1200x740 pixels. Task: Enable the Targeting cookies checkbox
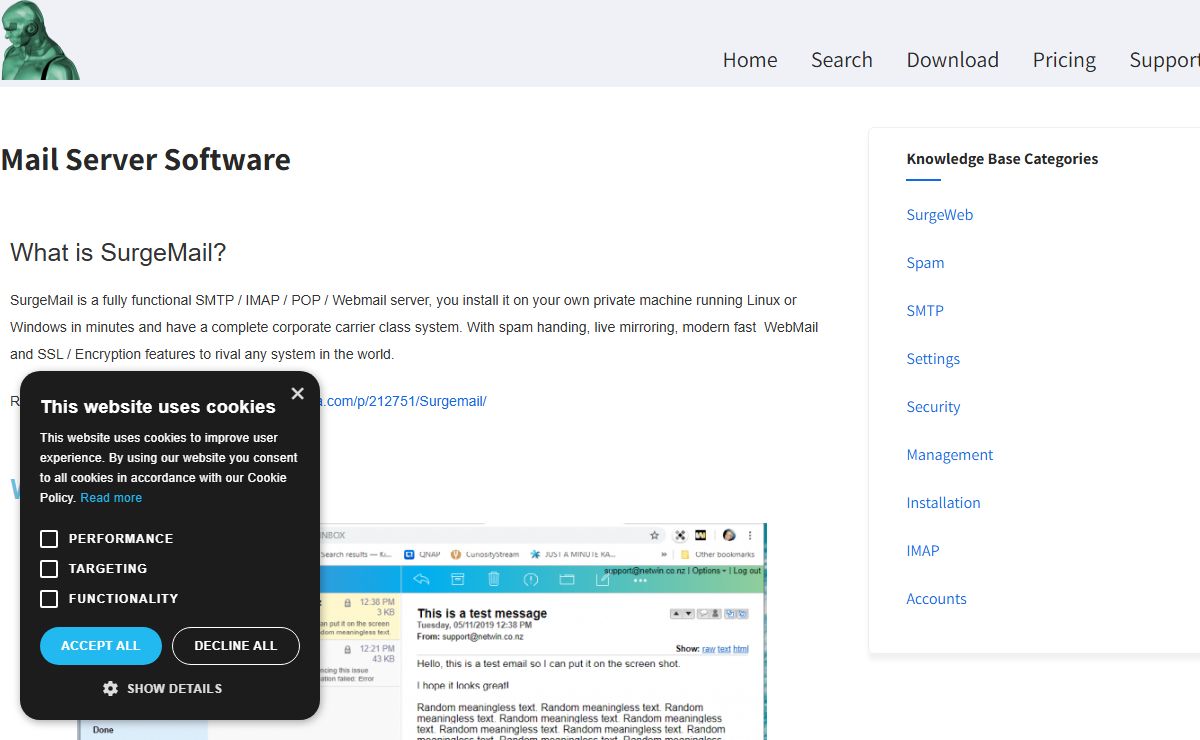click(x=49, y=569)
